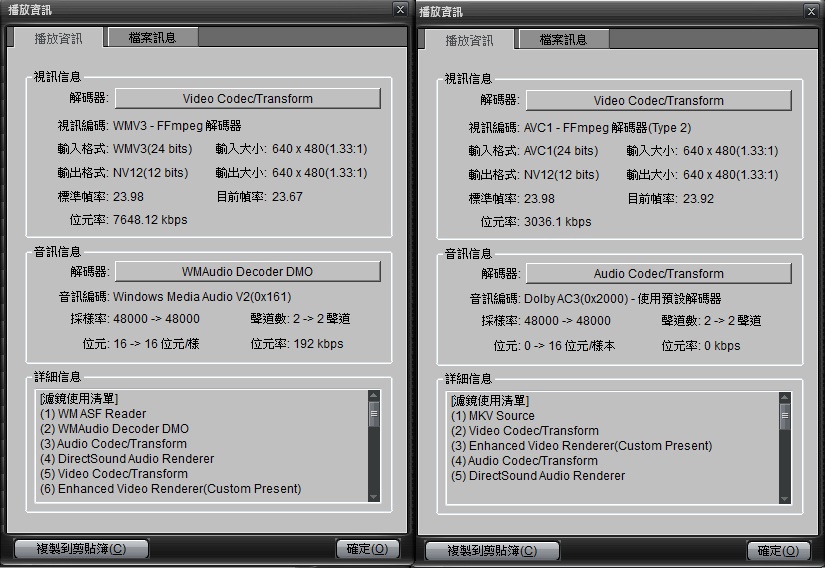Confirm right dialog with 確定 button

point(778,551)
